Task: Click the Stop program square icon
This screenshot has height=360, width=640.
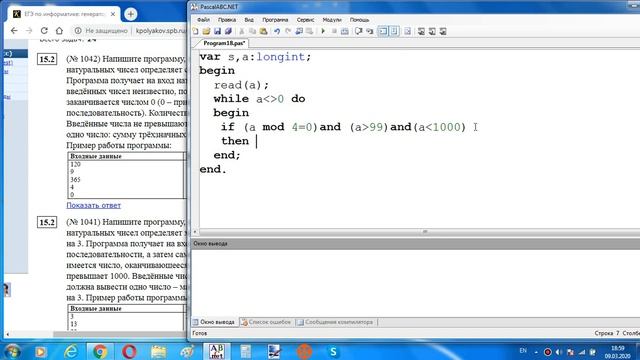Action: click(x=334, y=31)
